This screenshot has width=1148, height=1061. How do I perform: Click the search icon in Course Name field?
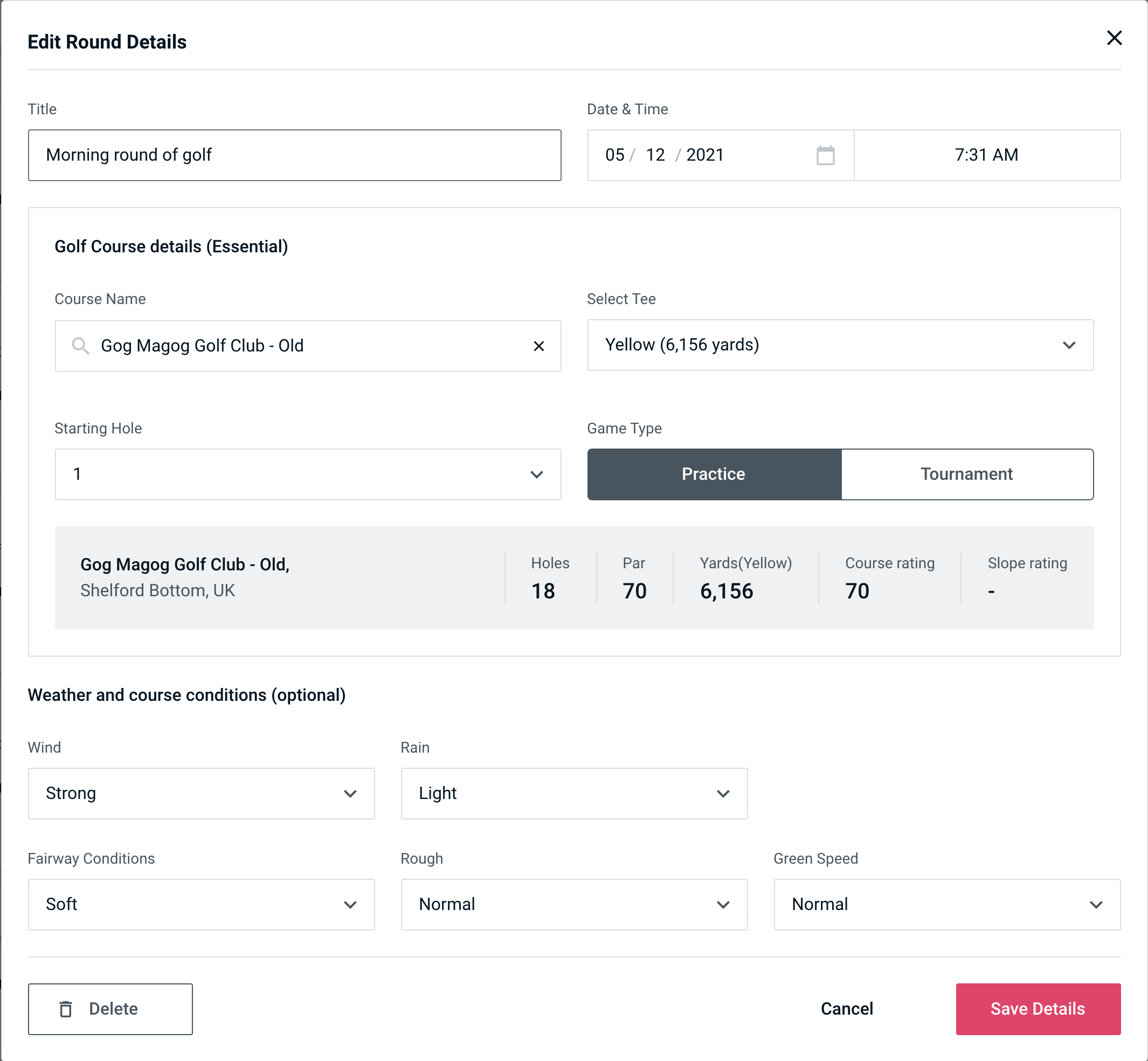pyautogui.click(x=80, y=346)
